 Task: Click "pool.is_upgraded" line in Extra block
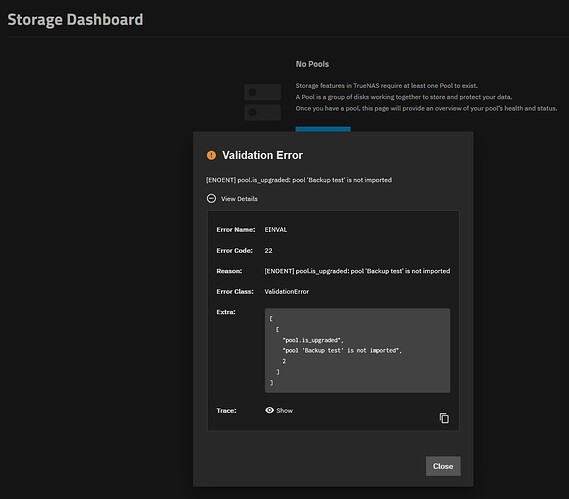pyautogui.click(x=313, y=340)
